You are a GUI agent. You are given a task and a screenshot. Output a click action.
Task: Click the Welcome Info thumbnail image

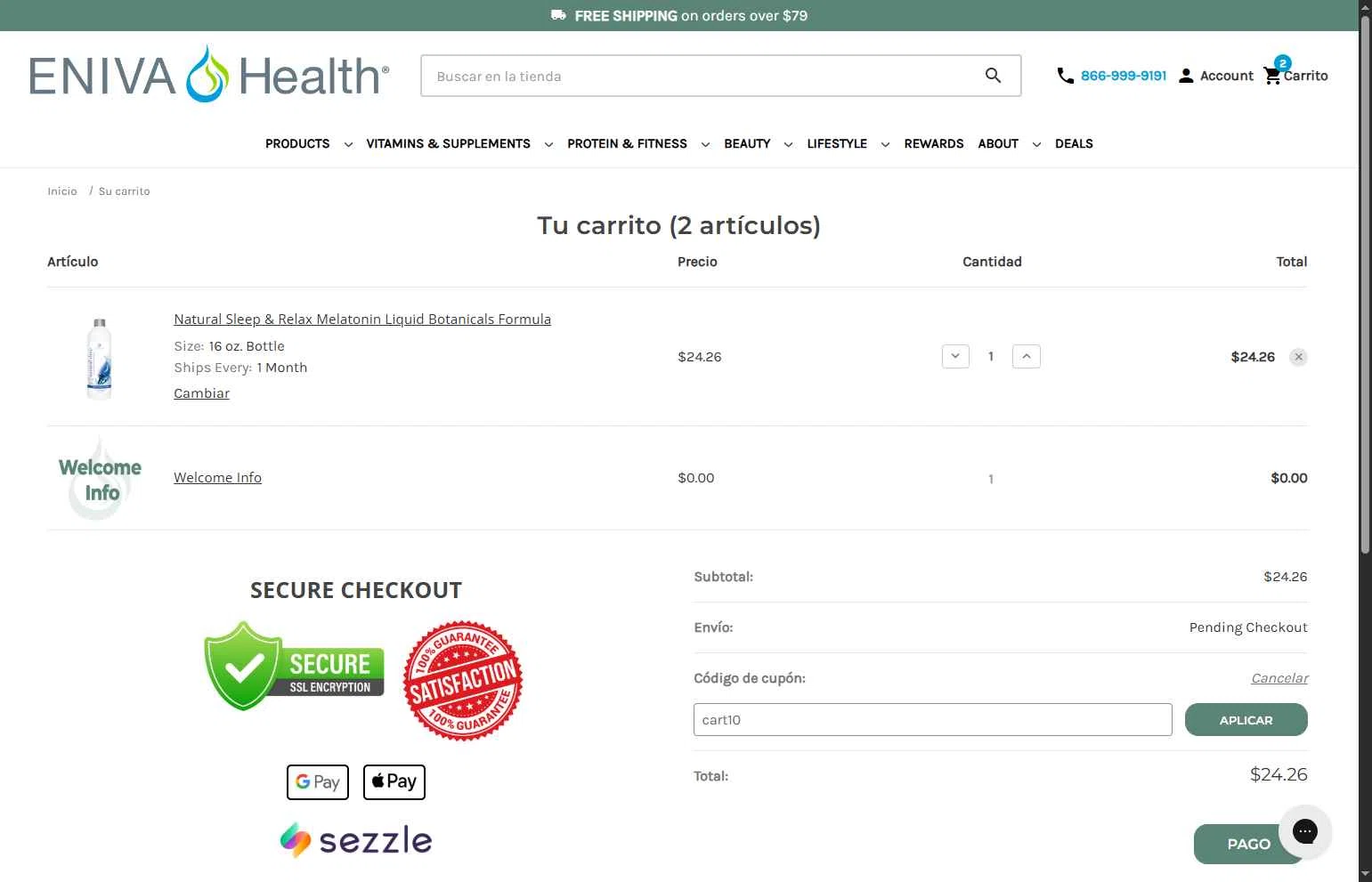(100, 478)
